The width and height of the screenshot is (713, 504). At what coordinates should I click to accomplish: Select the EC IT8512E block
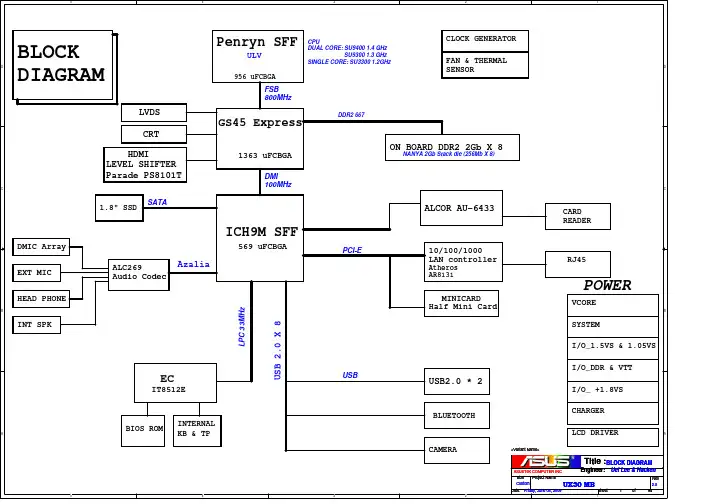tap(175, 383)
